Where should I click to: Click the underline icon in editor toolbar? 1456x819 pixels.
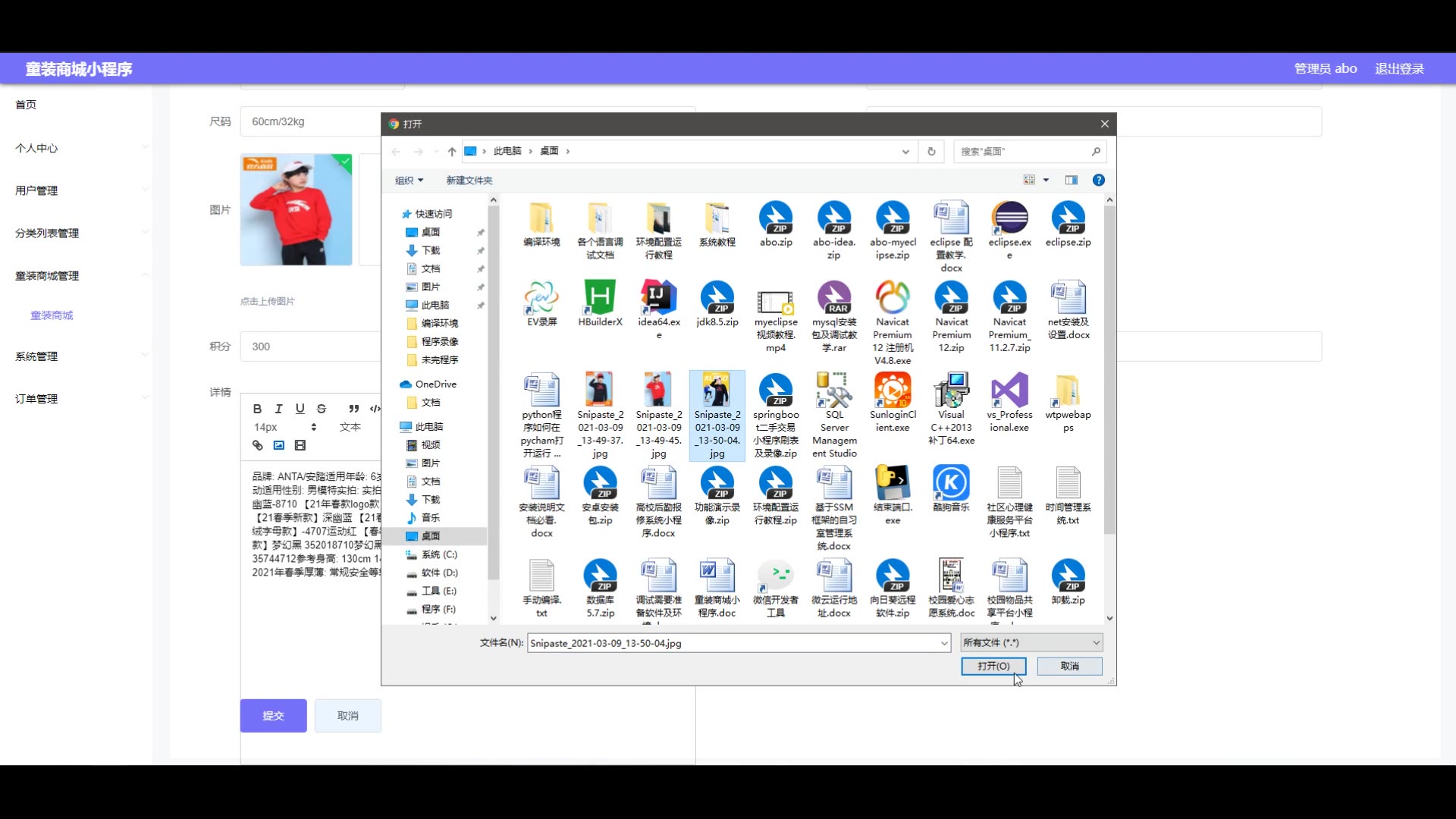(300, 408)
